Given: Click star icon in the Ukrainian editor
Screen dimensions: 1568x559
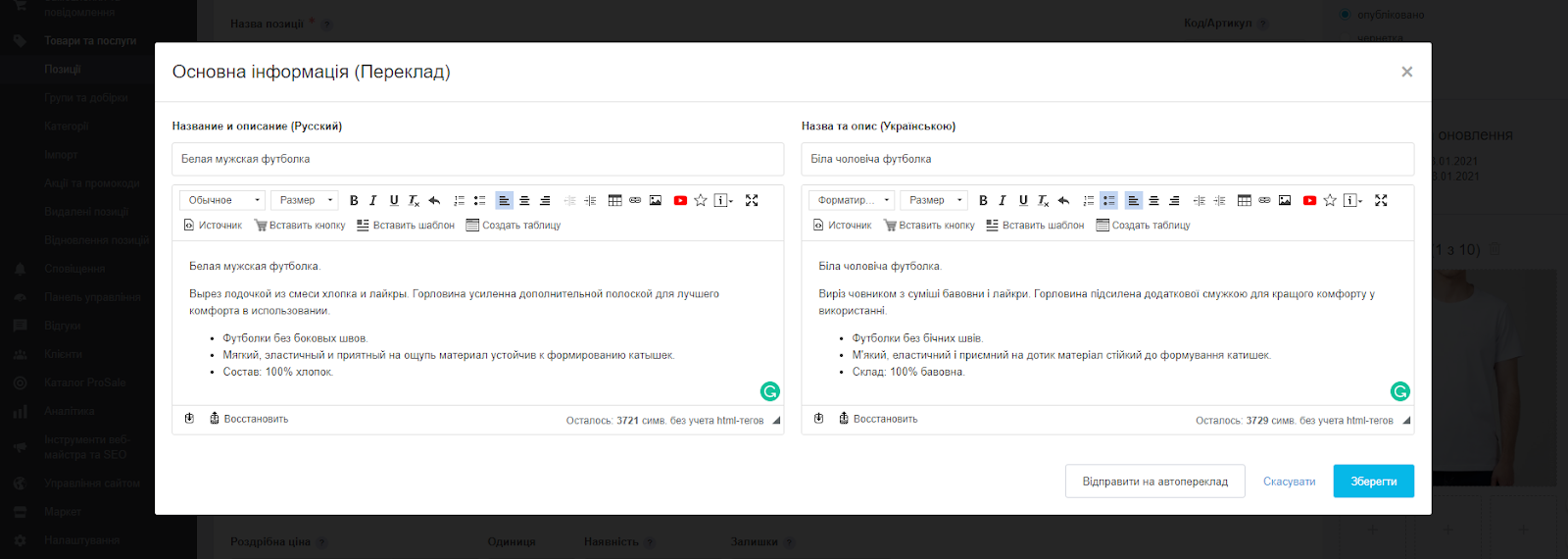Looking at the screenshot, I should [1330, 200].
